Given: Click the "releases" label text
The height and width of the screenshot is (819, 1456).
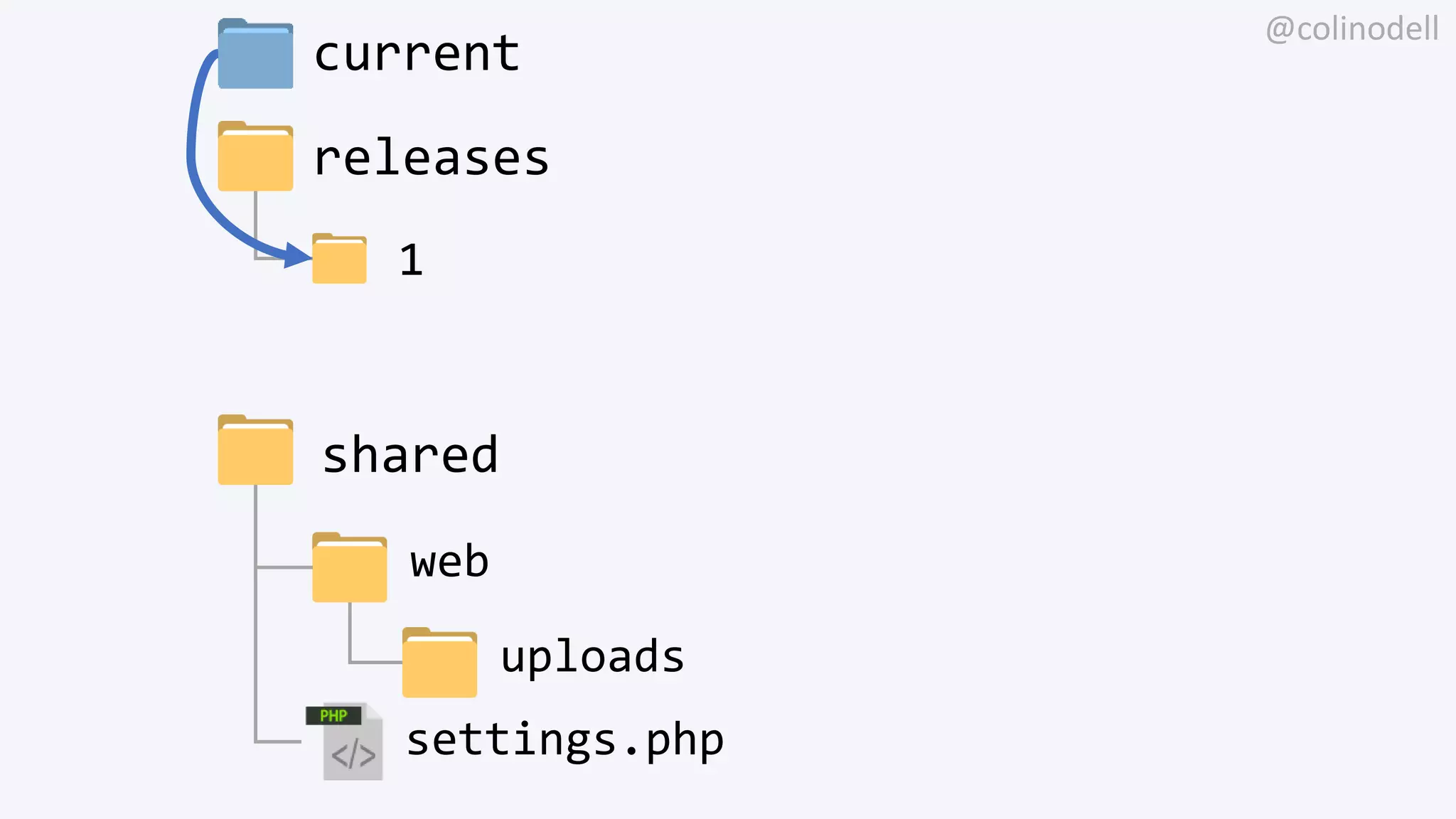Looking at the screenshot, I should [431, 158].
